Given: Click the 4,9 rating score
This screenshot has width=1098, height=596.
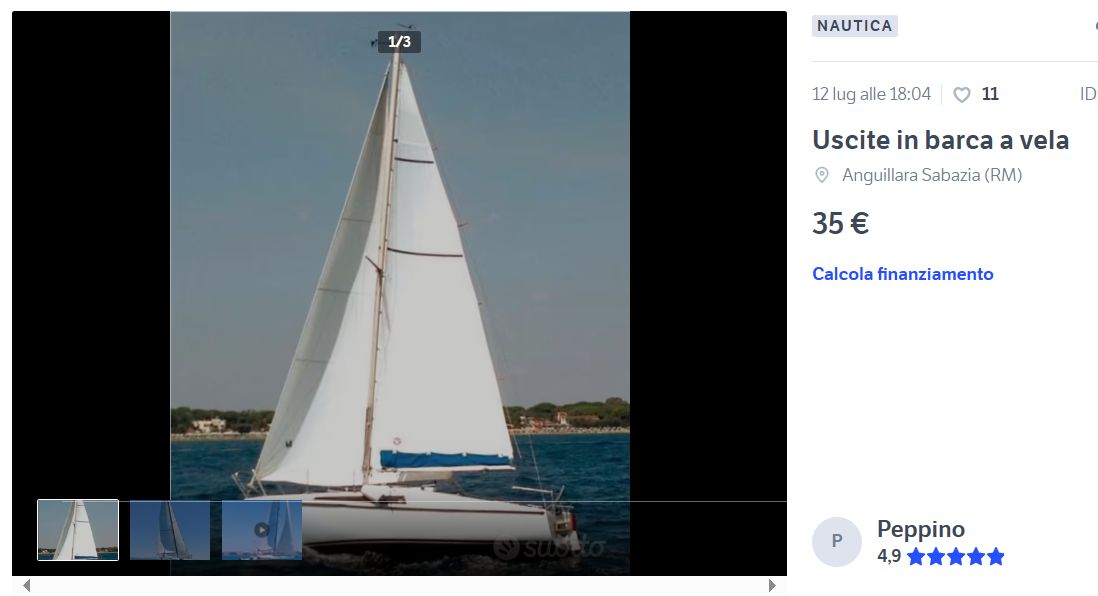Looking at the screenshot, I should coord(889,557).
